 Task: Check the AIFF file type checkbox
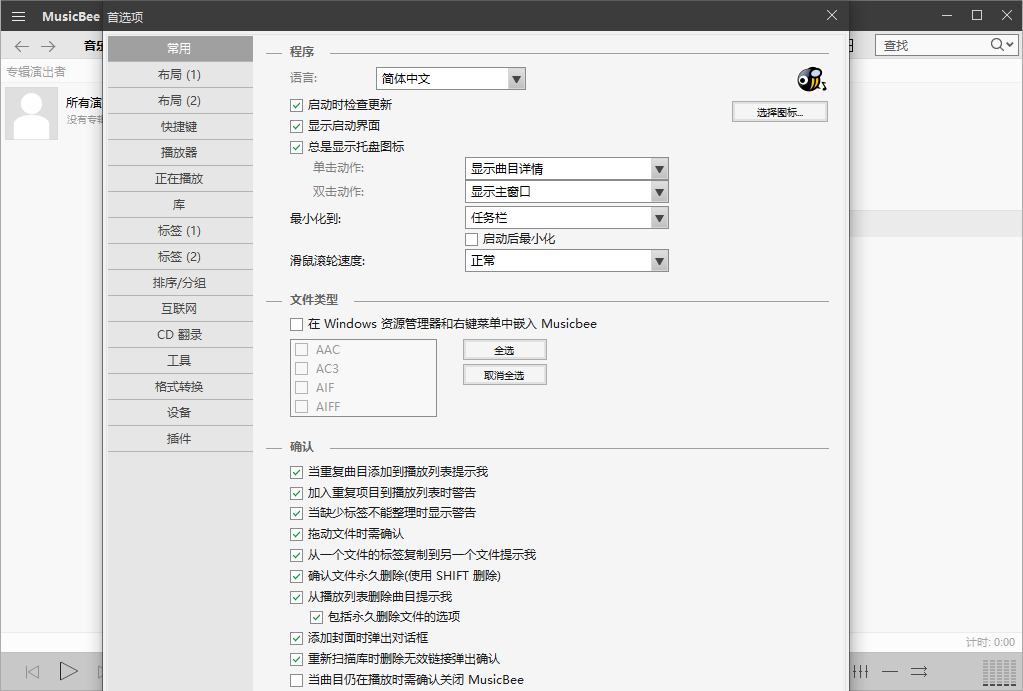tap(301, 407)
